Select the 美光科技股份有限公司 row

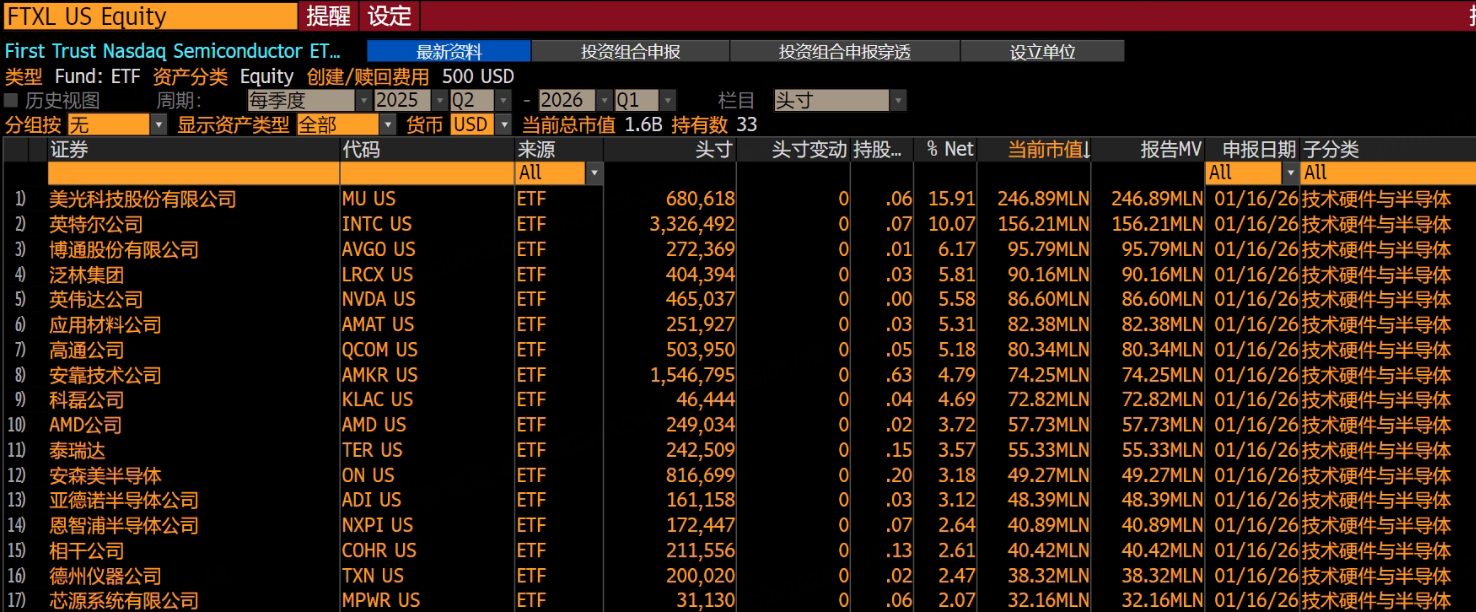pos(143,199)
